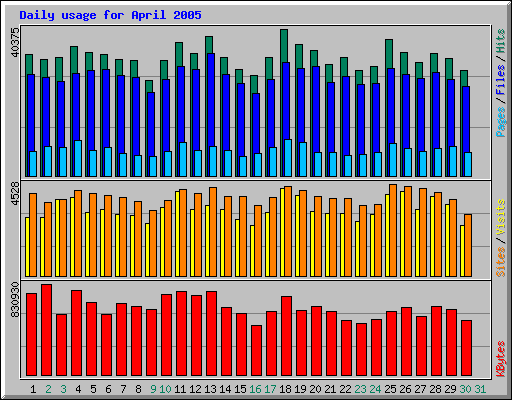Viewport: 512px width, 400px height.
Task: Click the "Daily usage for April 2005" title
Action: [x=110, y=15]
